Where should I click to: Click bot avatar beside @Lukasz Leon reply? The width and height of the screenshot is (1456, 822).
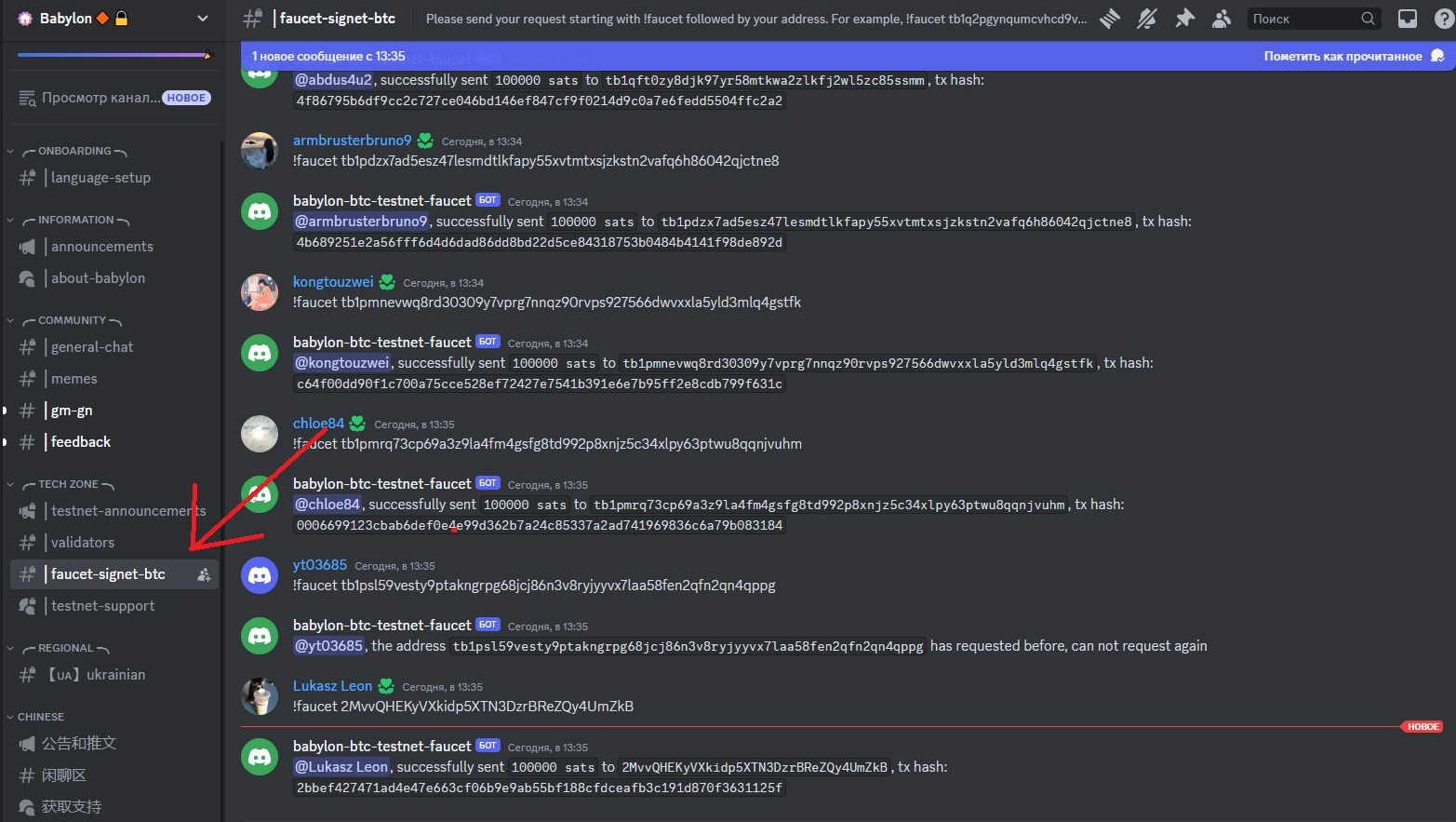pyautogui.click(x=260, y=757)
